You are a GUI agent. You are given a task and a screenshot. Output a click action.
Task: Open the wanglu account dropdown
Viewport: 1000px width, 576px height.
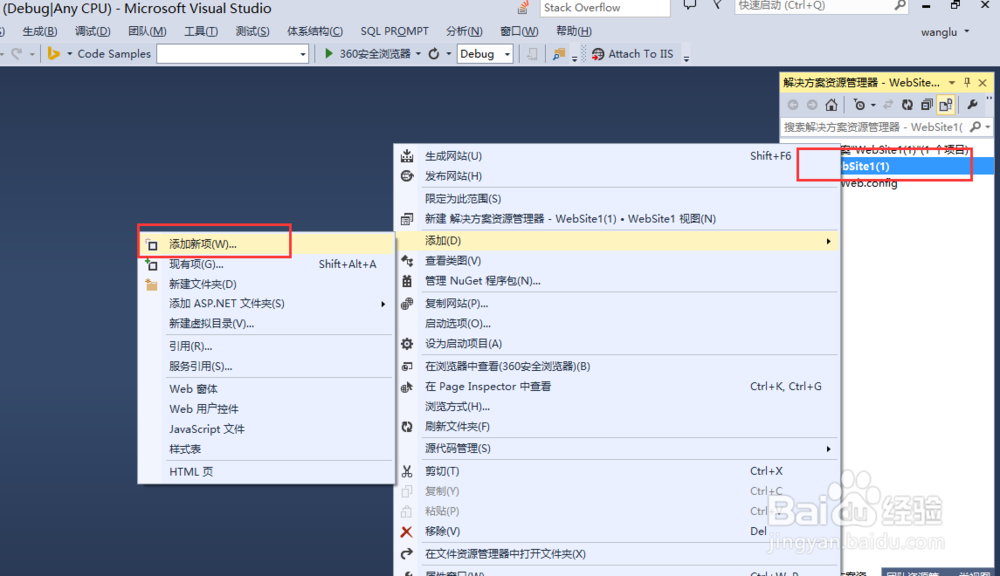pos(945,32)
